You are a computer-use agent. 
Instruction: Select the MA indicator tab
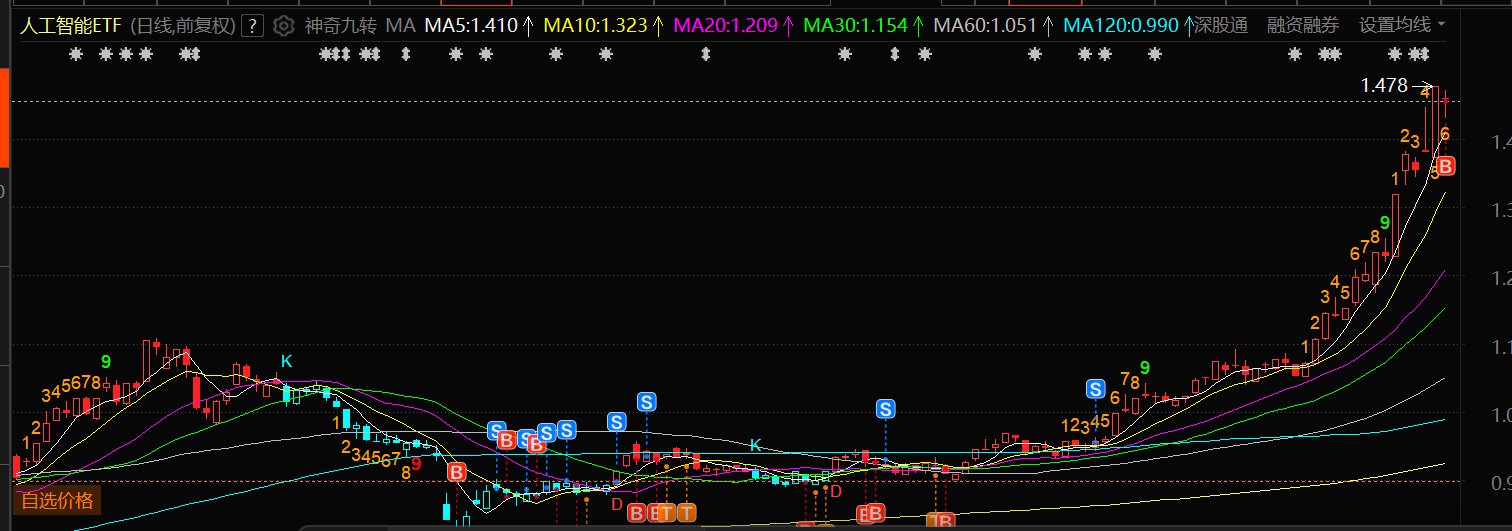(400, 26)
